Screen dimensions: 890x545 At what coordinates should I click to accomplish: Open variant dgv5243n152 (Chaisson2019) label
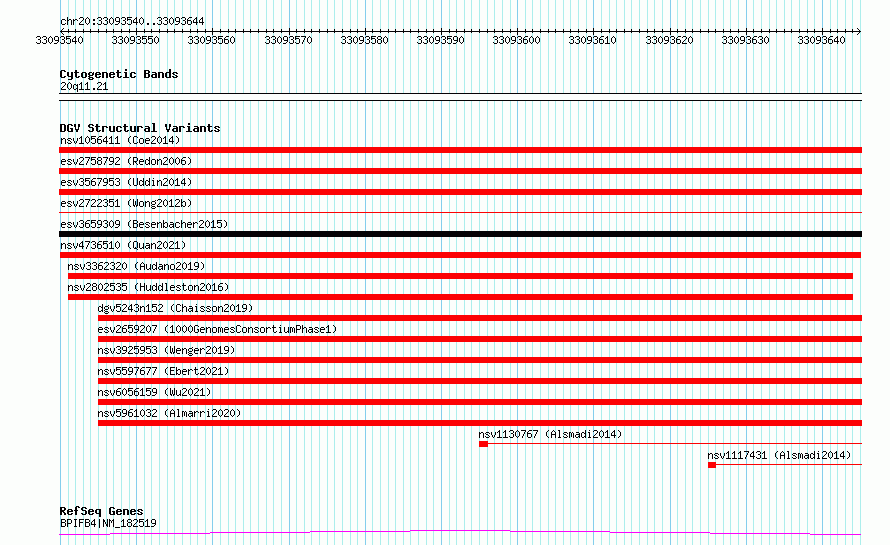coord(175,308)
